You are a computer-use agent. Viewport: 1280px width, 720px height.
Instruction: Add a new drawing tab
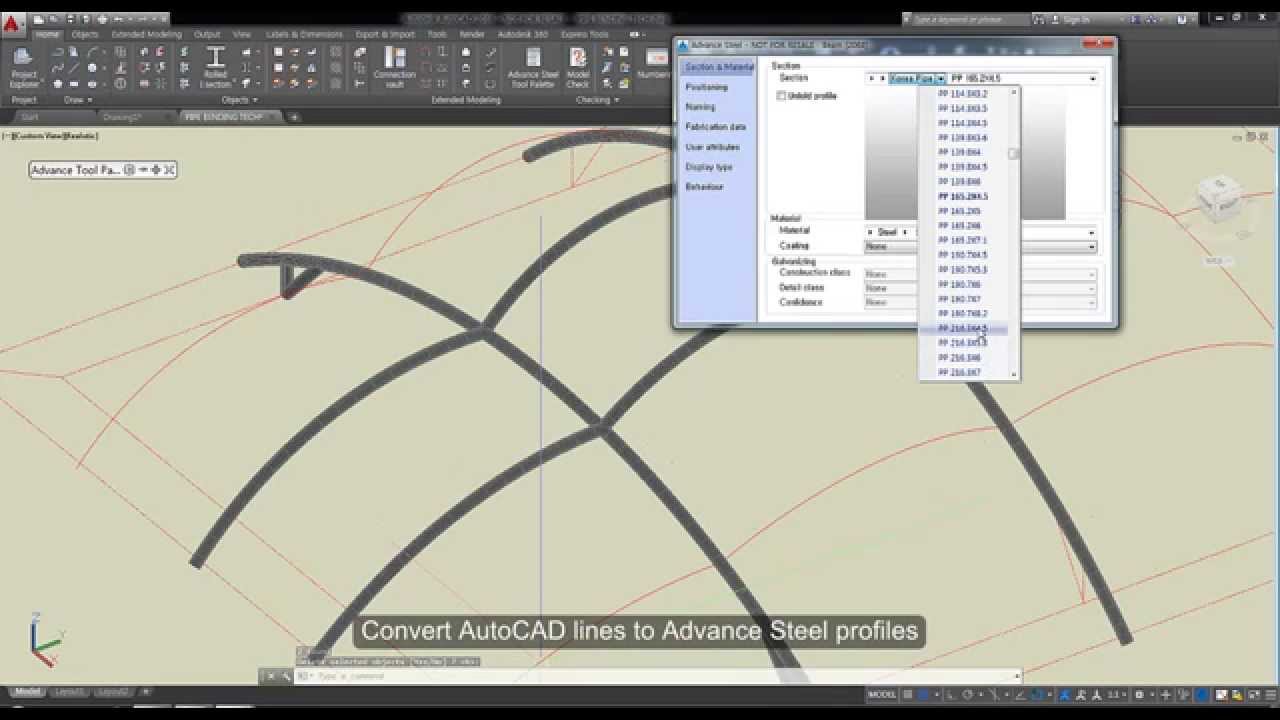click(294, 117)
